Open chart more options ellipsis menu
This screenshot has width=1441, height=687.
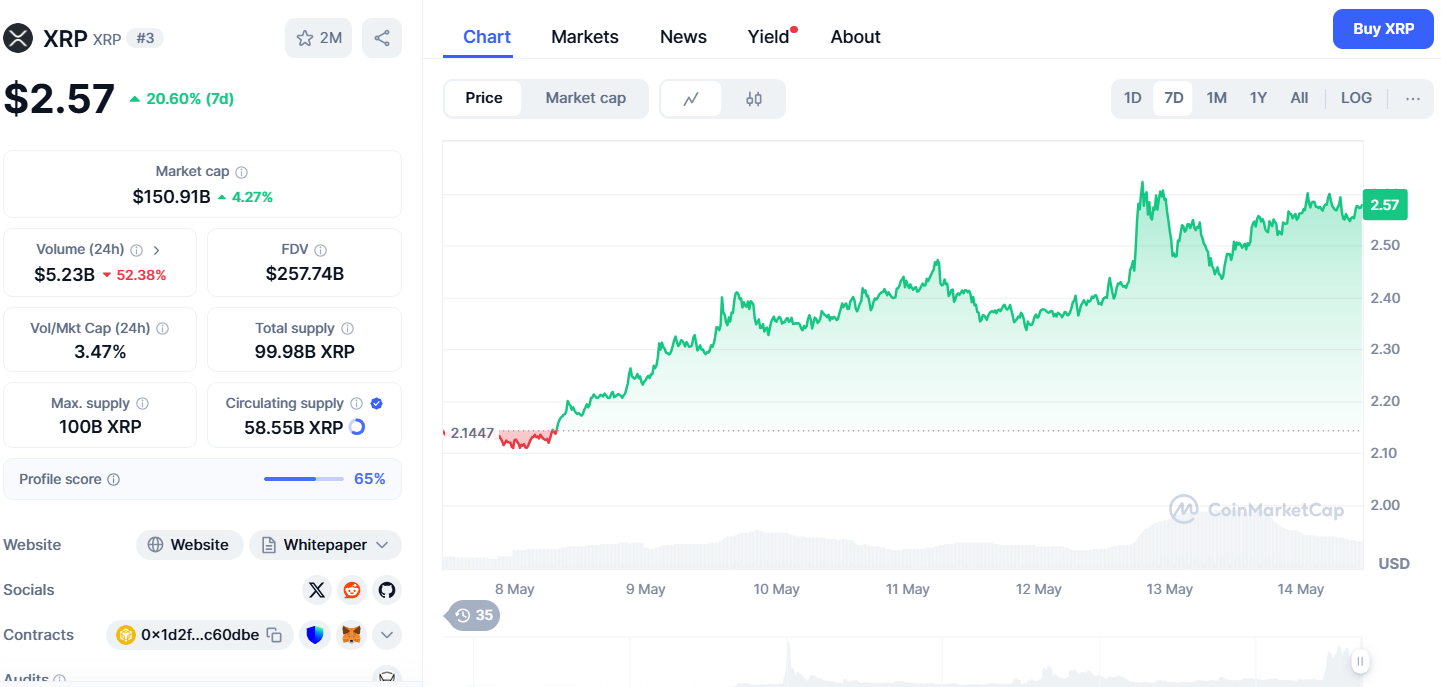pos(1412,98)
